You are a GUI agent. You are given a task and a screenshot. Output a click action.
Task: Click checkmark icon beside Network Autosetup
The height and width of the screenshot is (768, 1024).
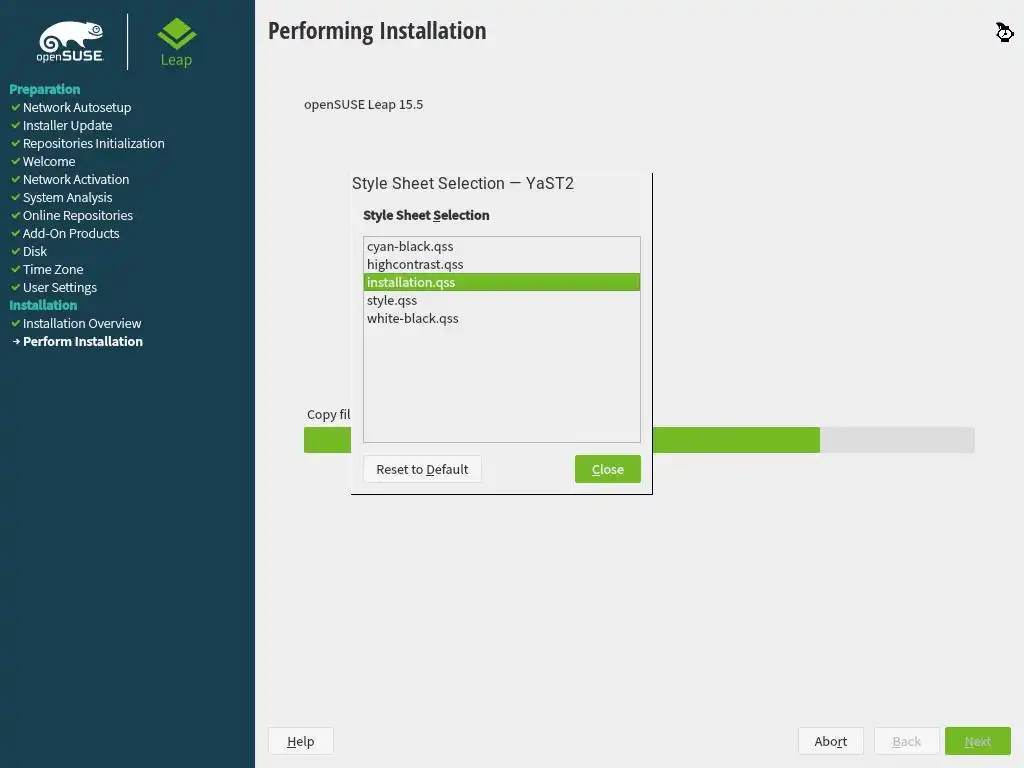[x=16, y=106]
